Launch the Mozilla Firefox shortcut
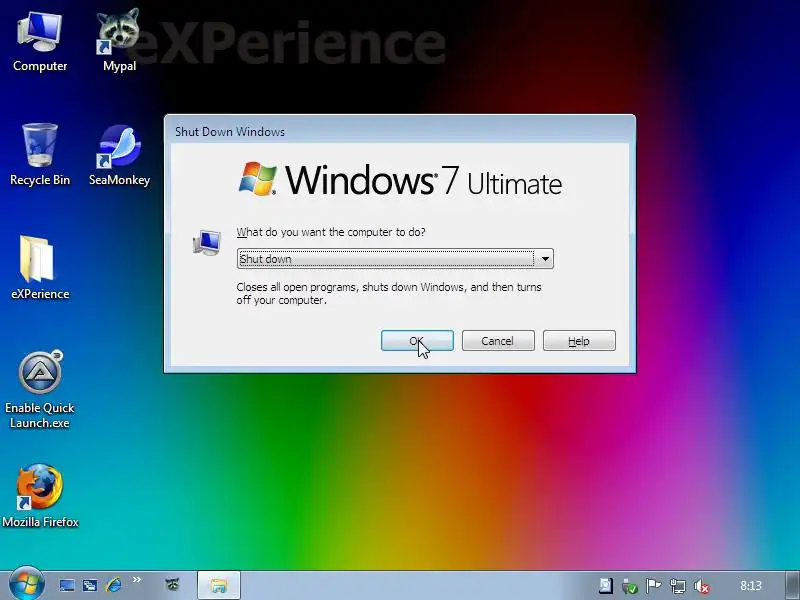This screenshot has height=600, width=800. (40, 495)
